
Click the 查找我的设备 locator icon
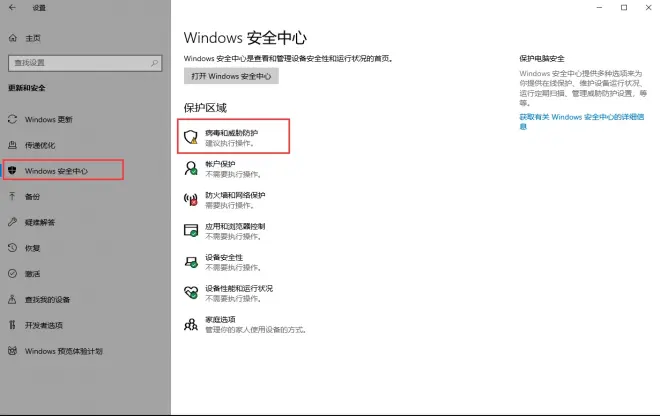[12, 299]
